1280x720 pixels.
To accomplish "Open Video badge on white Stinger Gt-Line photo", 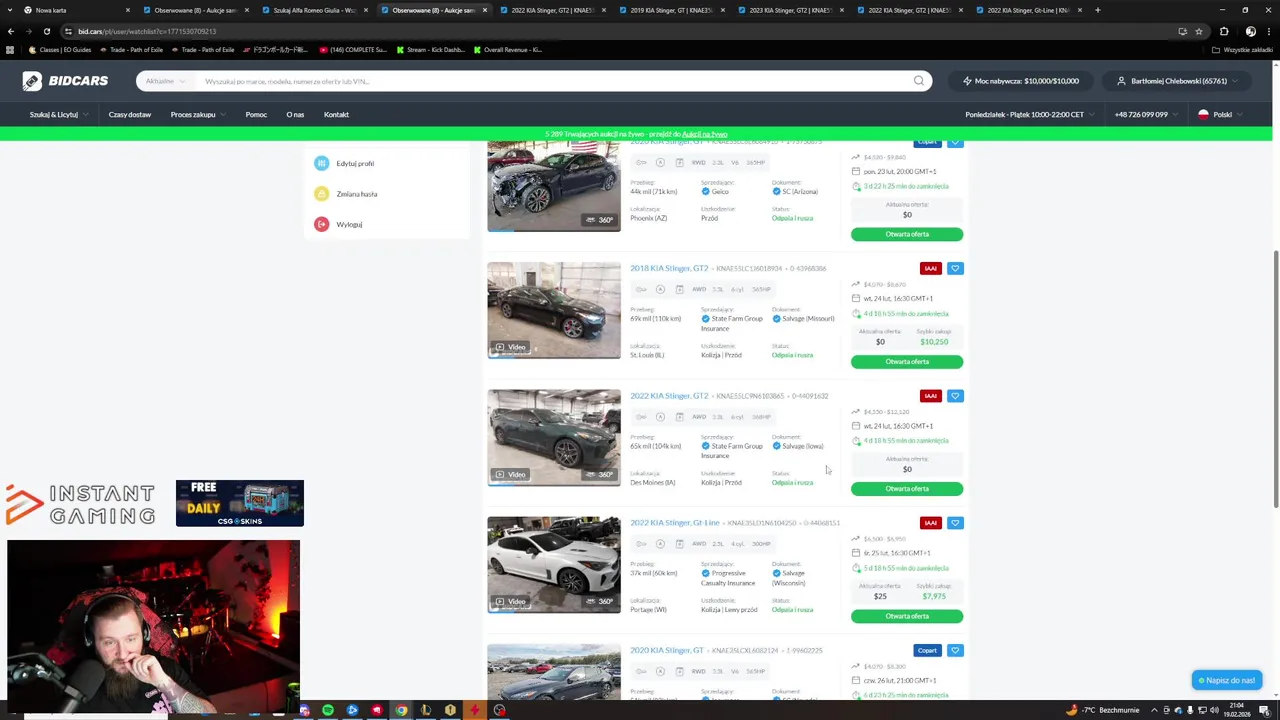I will coord(511,601).
